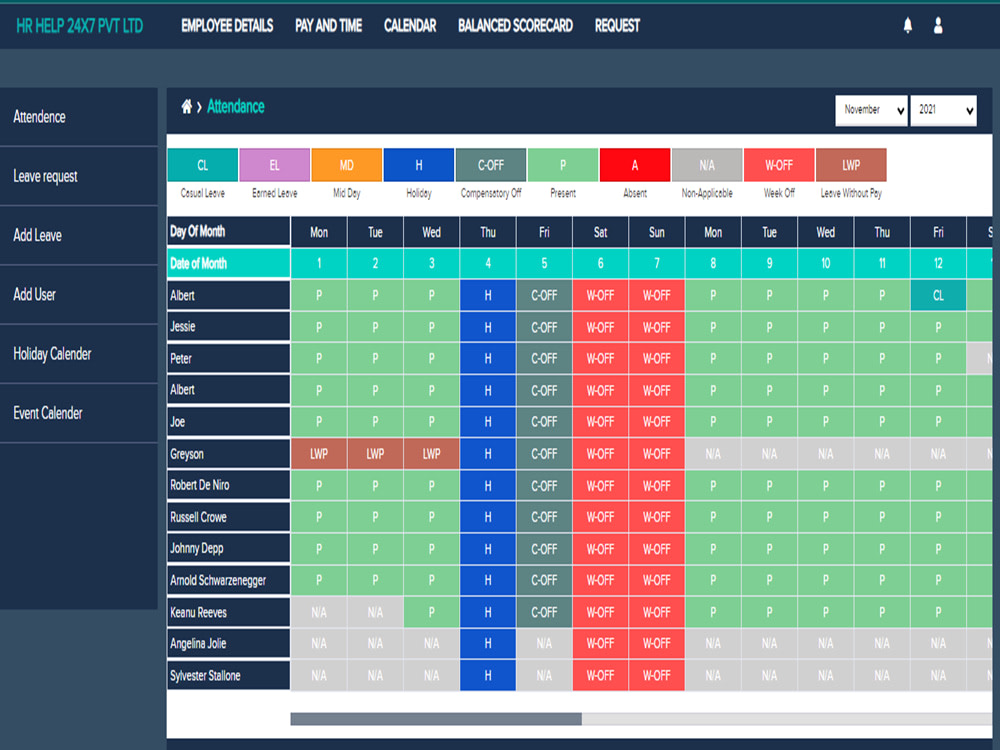The height and width of the screenshot is (750, 1000).
Task: Open CALENDAR menu
Action: click(x=410, y=26)
